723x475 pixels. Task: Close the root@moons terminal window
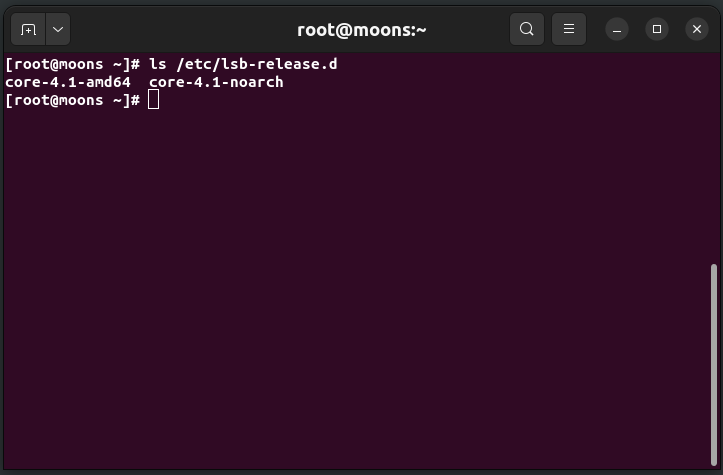coord(697,30)
